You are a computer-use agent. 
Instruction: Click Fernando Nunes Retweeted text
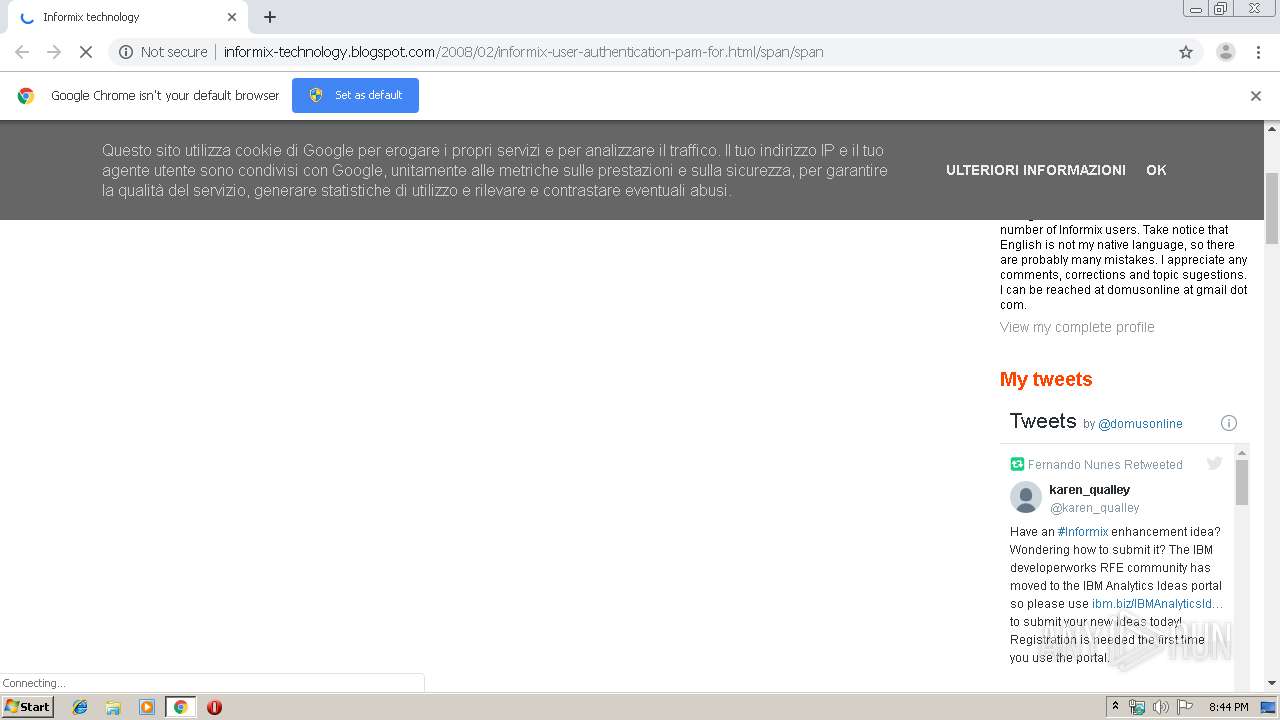[1105, 464]
